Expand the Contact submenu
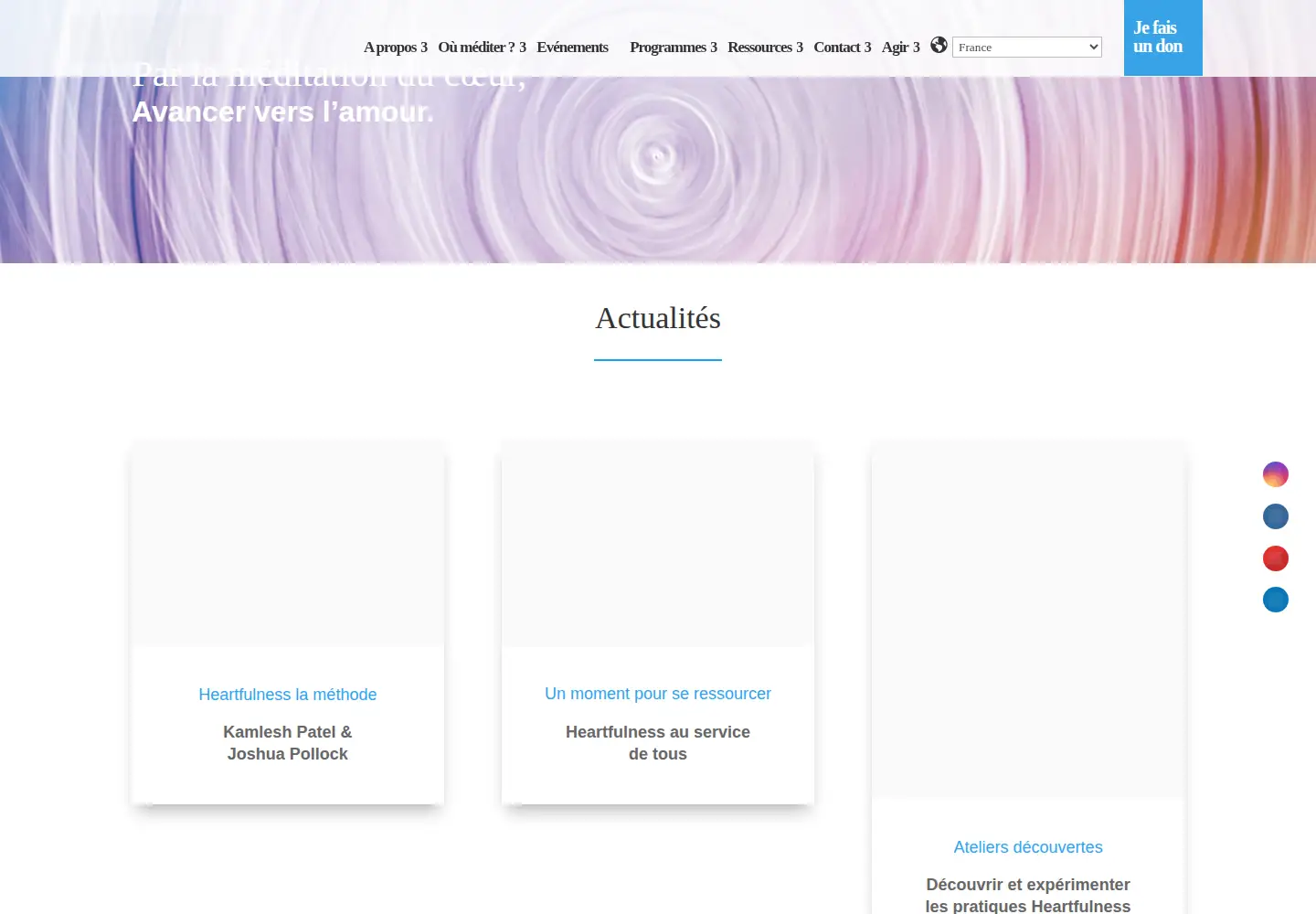1316x914 pixels. coord(843,48)
